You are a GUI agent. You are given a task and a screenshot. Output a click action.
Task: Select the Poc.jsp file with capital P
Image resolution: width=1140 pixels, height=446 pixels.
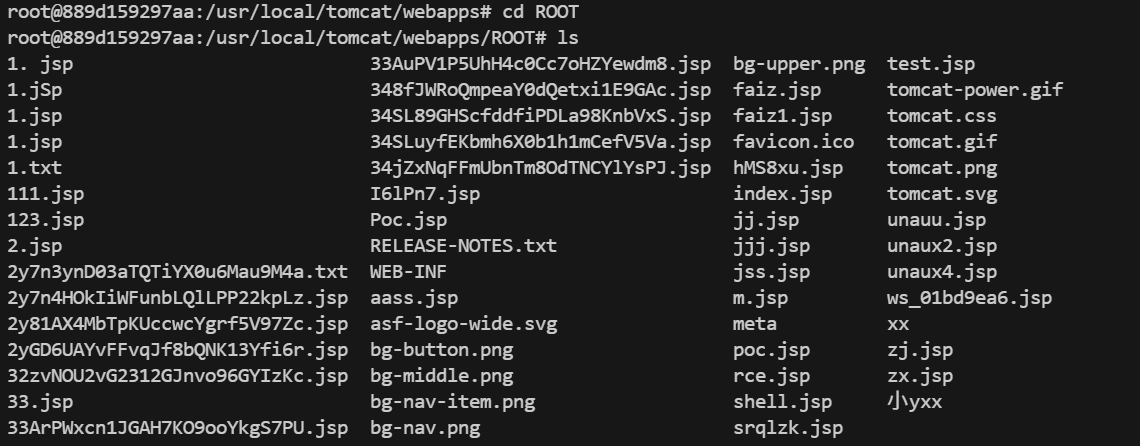[408, 220]
